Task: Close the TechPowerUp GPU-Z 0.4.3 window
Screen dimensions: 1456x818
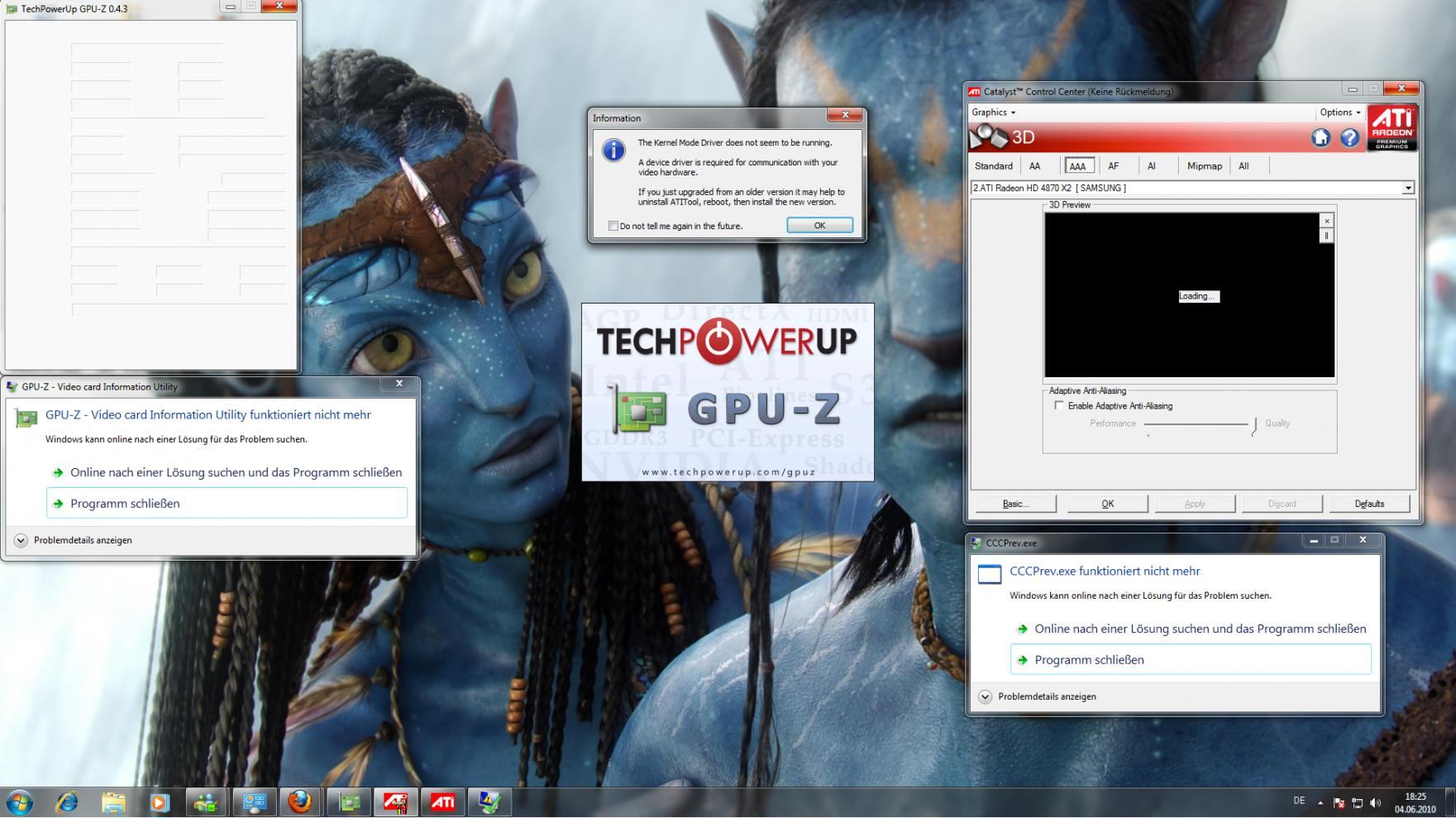Action: click(x=279, y=7)
